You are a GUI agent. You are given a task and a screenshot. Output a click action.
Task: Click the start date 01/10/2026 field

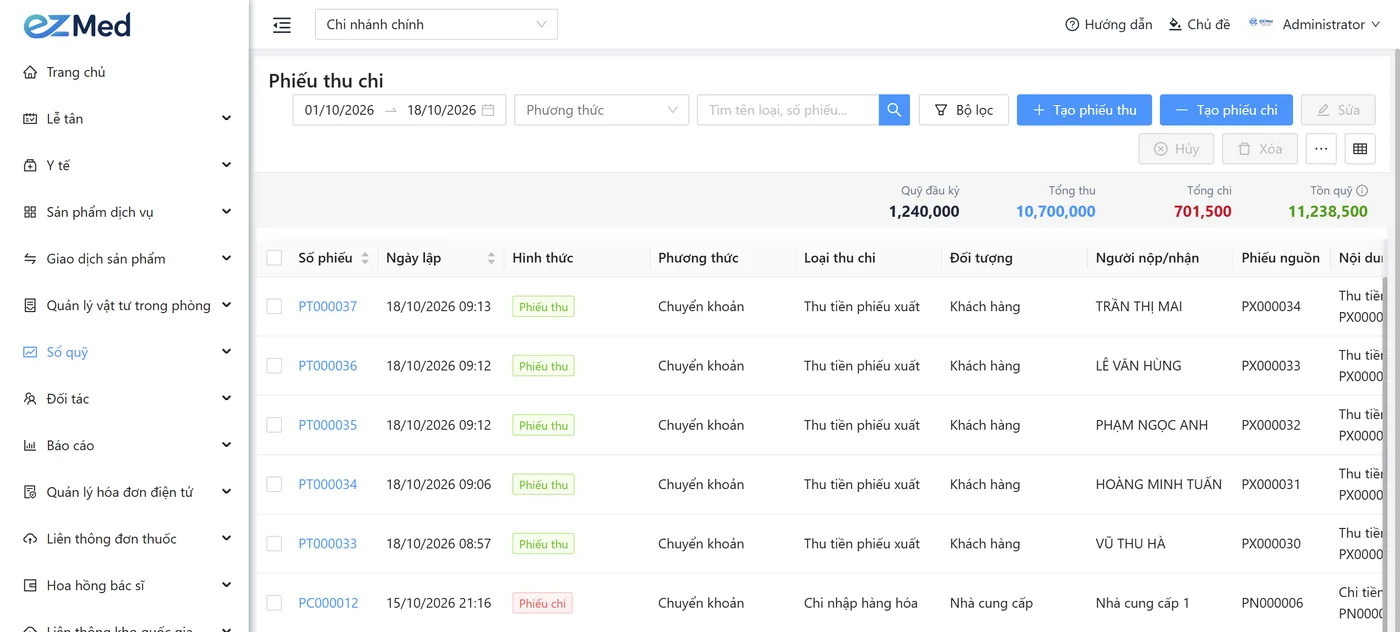[339, 110]
